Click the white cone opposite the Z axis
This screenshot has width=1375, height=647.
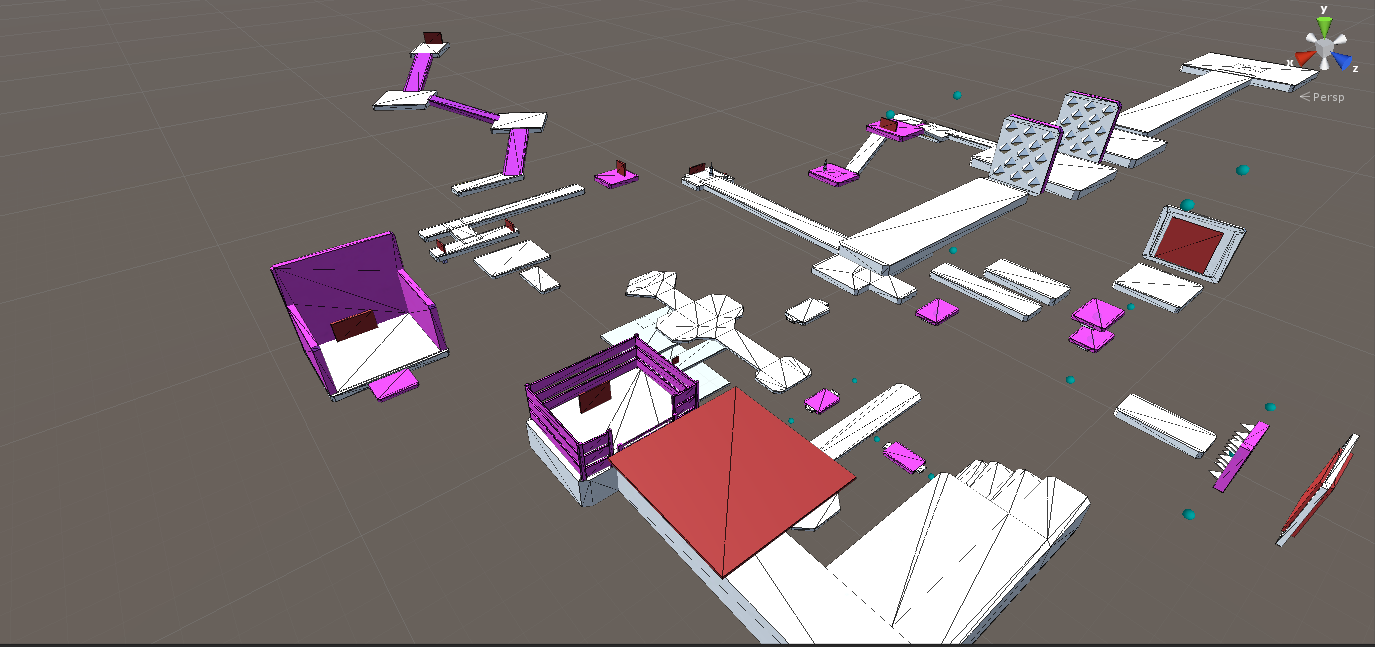pos(1311,37)
